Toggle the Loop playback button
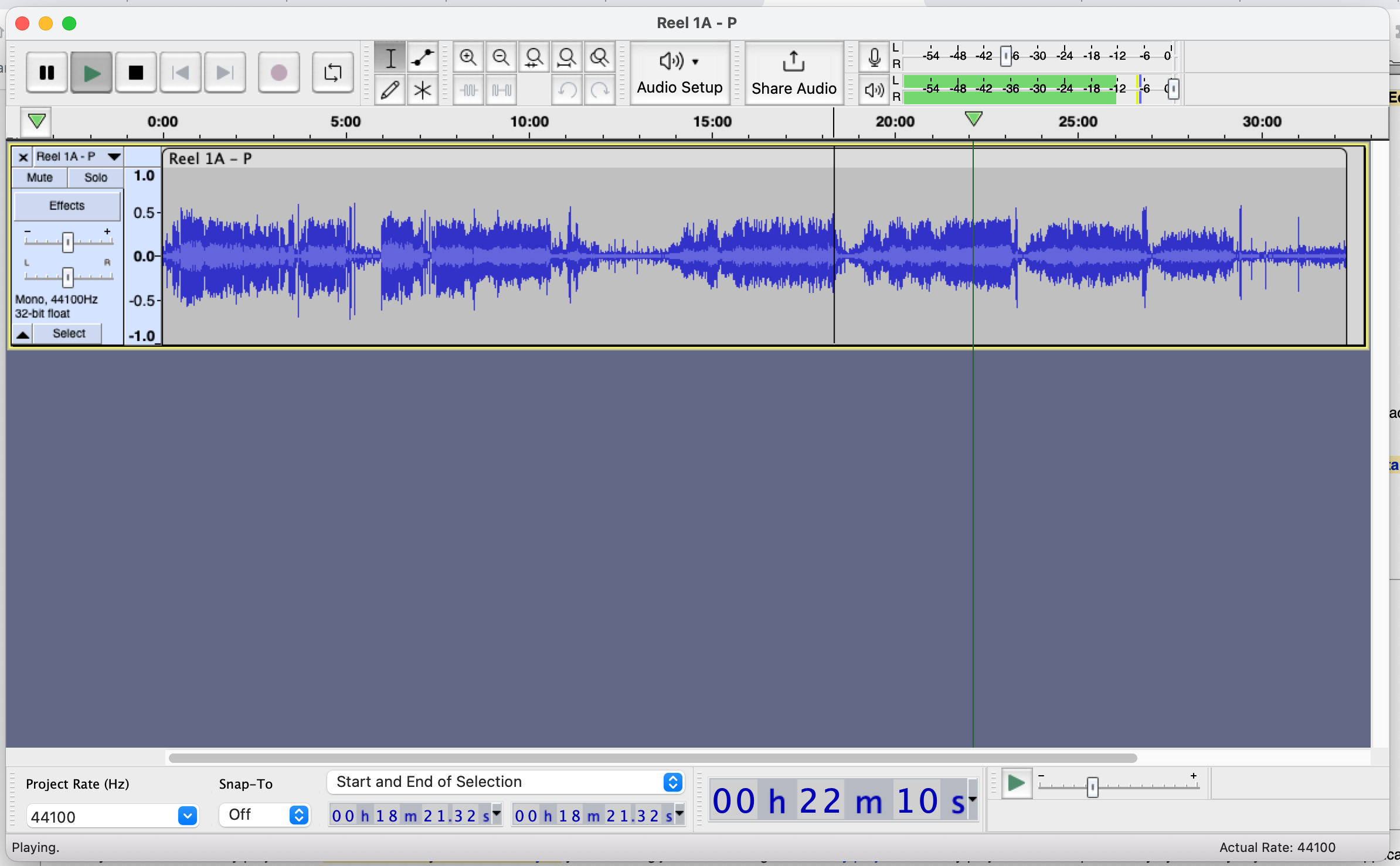Screen dimensions: 1400x866 332,73
